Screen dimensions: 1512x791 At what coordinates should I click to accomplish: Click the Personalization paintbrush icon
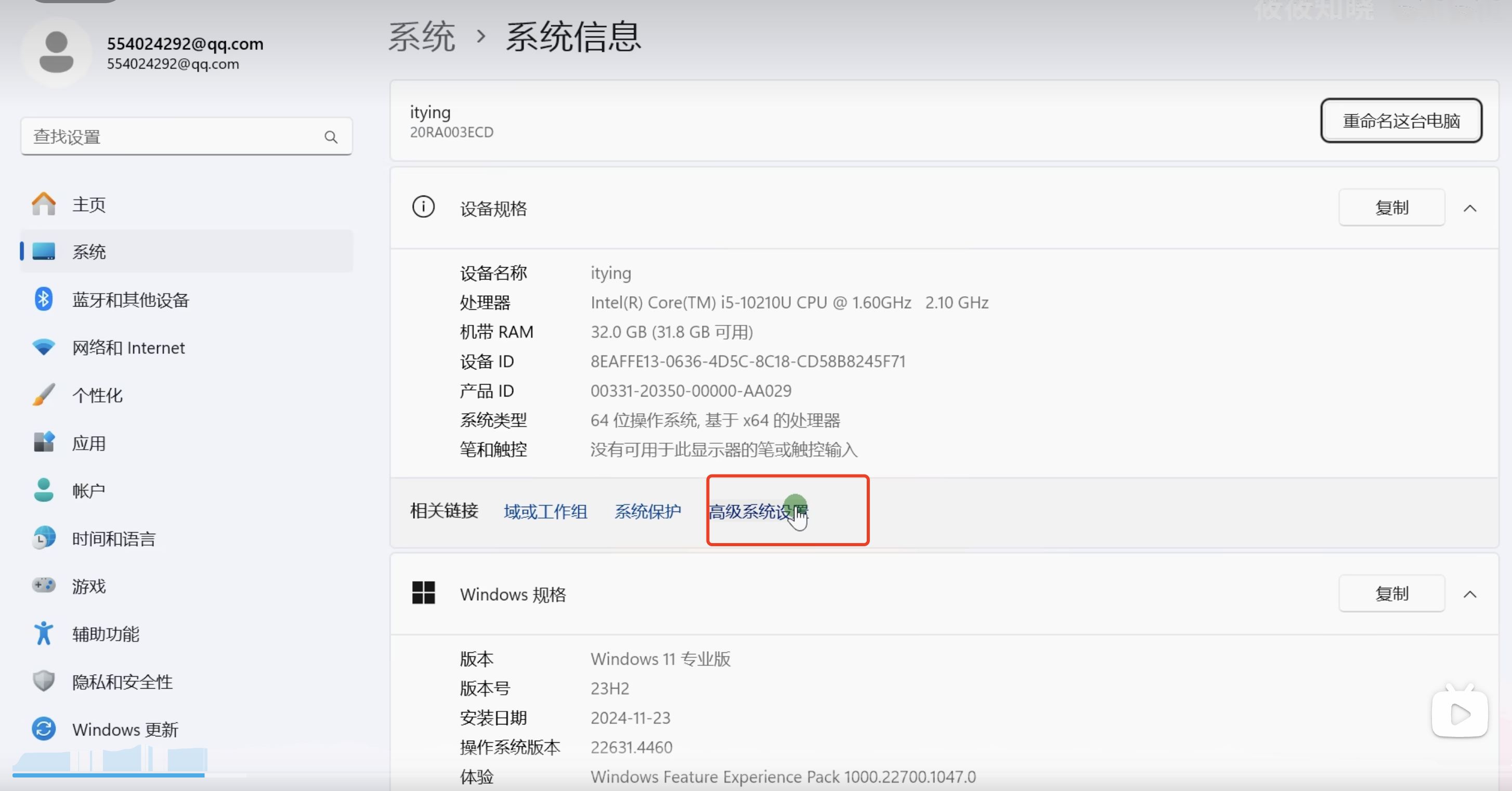coord(44,395)
